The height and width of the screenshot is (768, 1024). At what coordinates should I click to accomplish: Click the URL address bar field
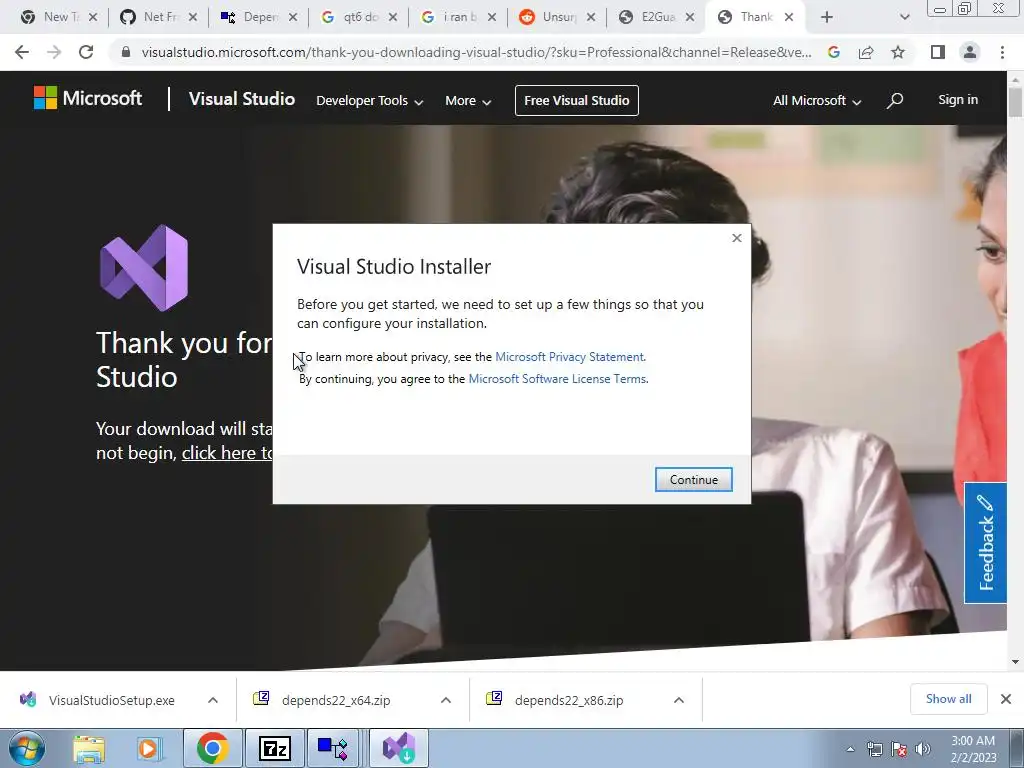[477, 52]
